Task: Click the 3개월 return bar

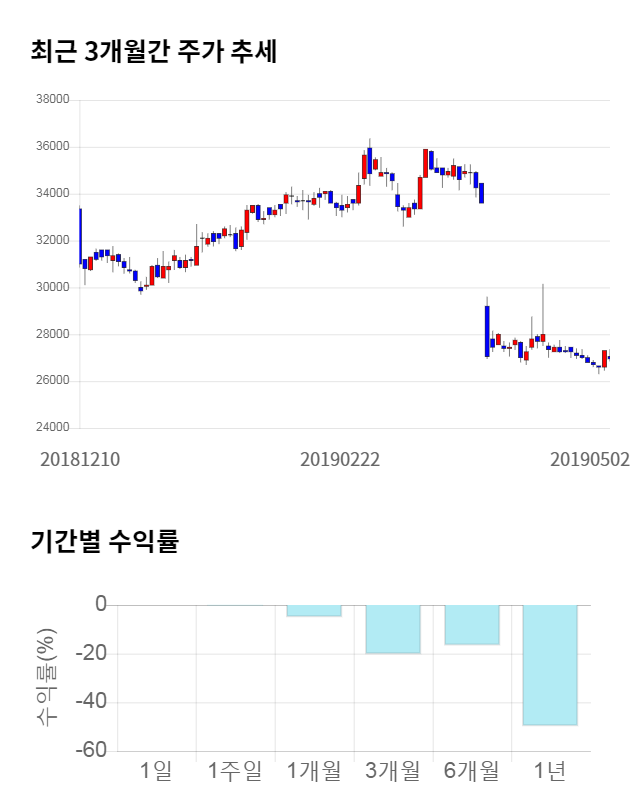Action: (393, 629)
